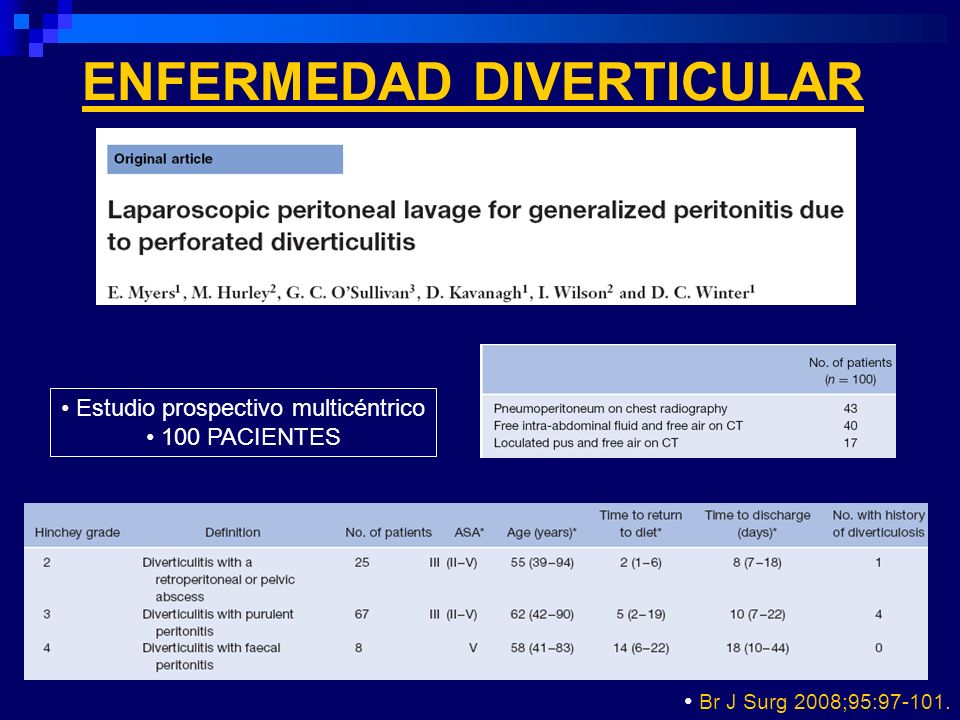Screen dimensions: 960x720
Task: Click 'No. of patients (n = 100)' header
Action: pyautogui.click(x=850, y=371)
